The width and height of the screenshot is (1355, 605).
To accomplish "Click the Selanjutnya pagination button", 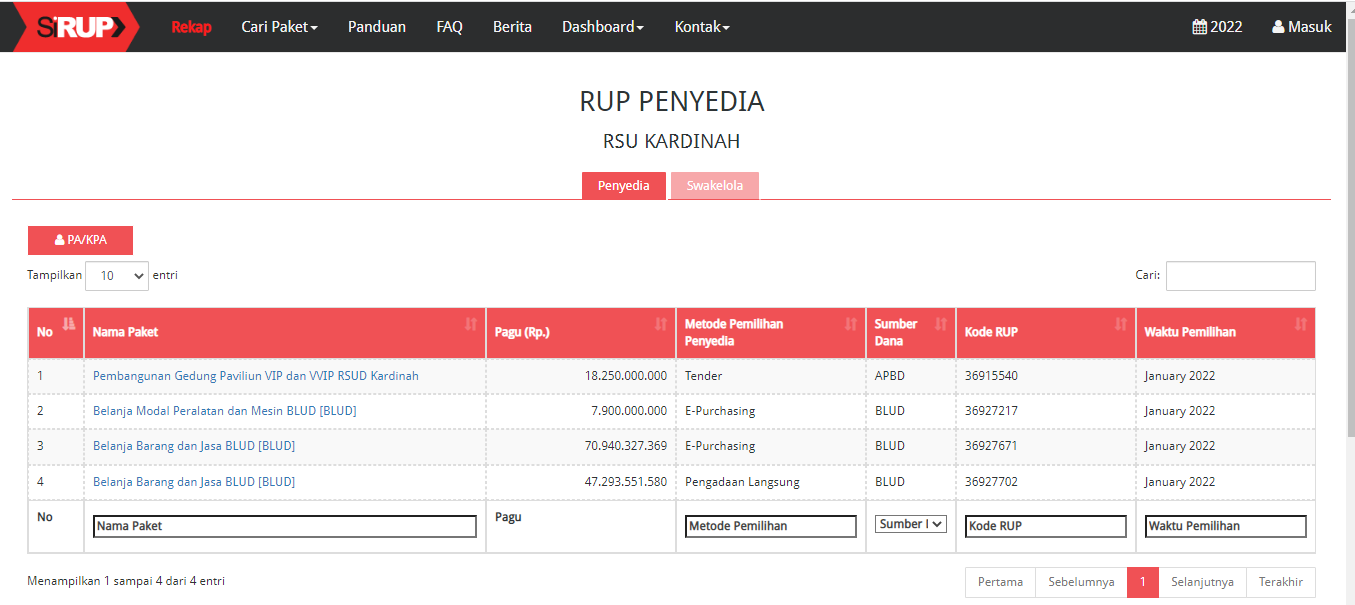I will click(x=1203, y=582).
